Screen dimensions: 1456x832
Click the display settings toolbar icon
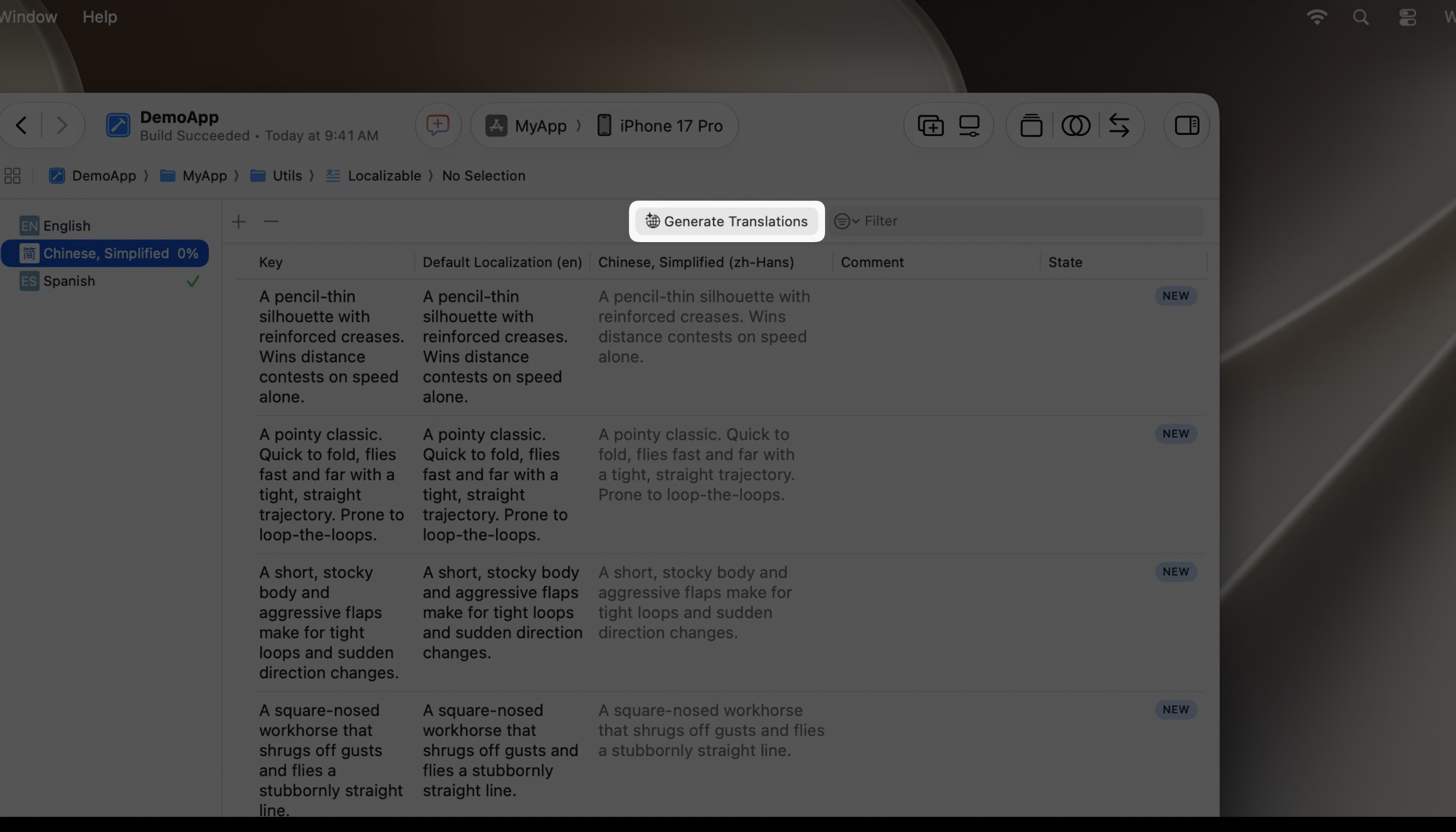tap(969, 125)
